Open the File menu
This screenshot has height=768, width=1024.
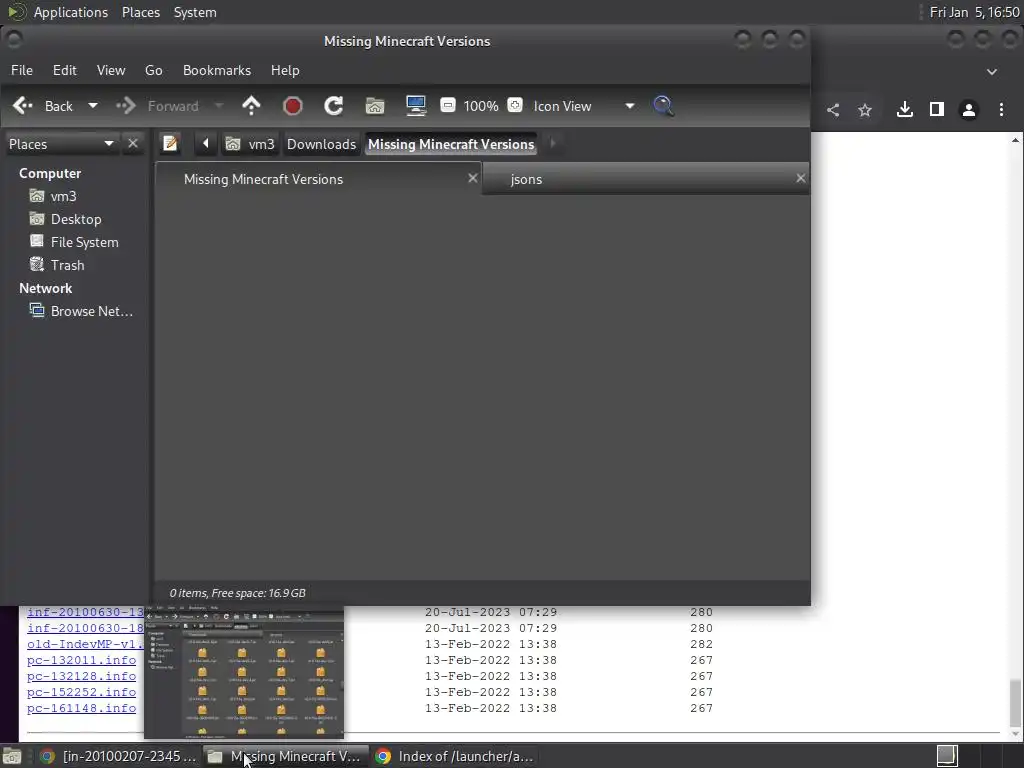22,70
